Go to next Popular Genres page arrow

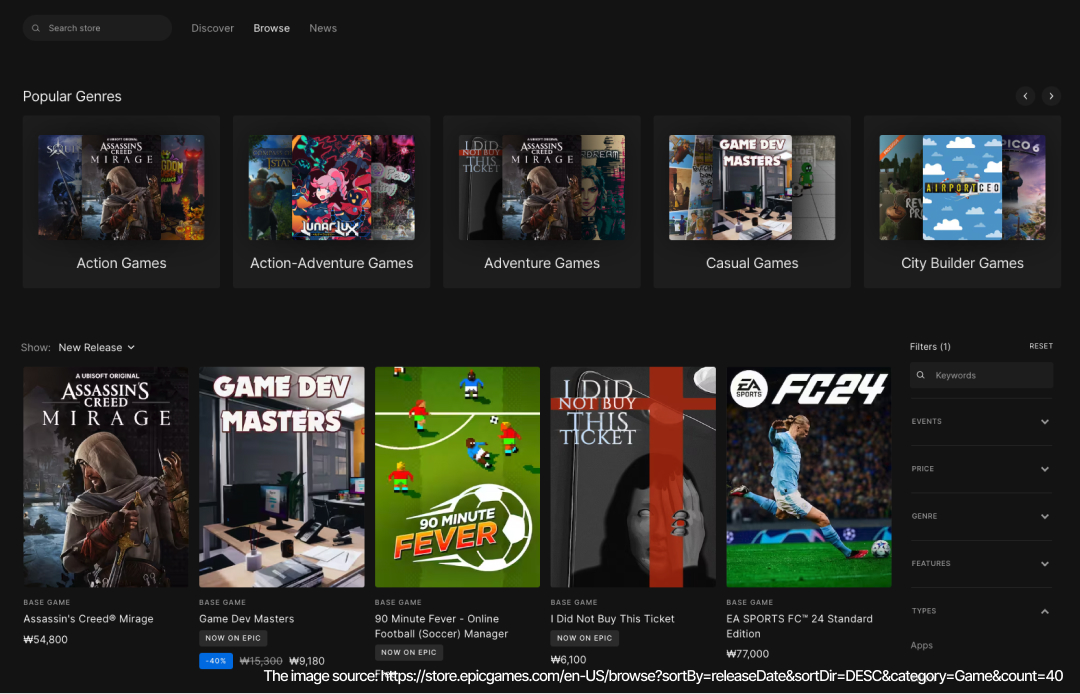coord(1051,96)
